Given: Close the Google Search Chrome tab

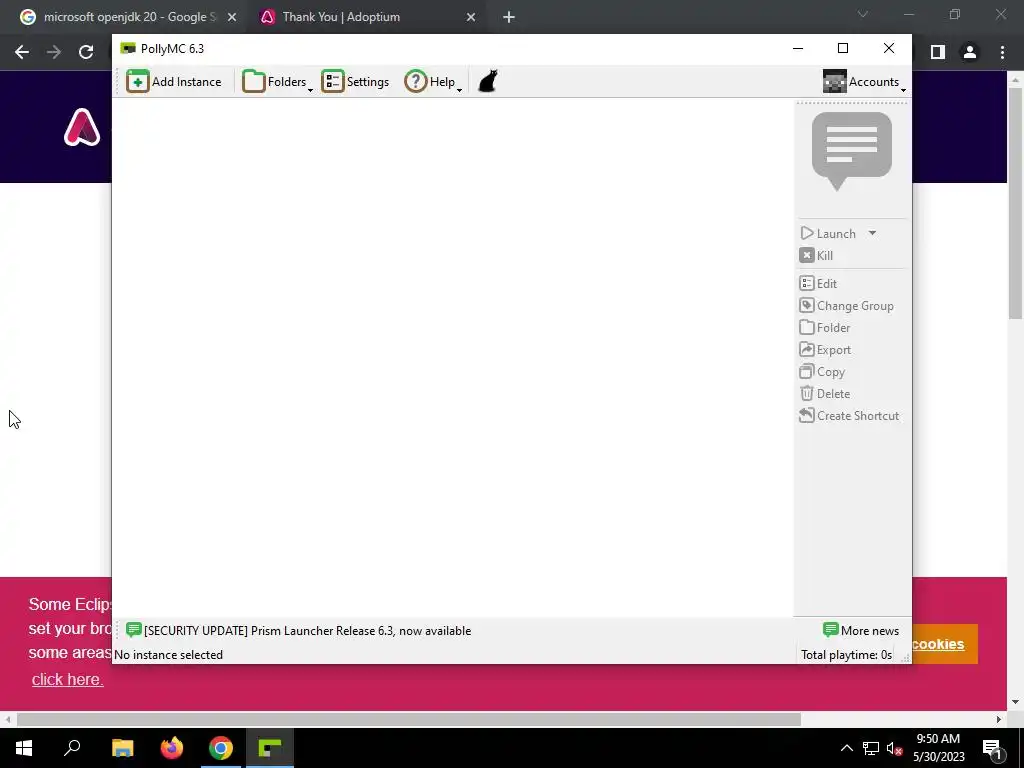Looking at the screenshot, I should [232, 17].
